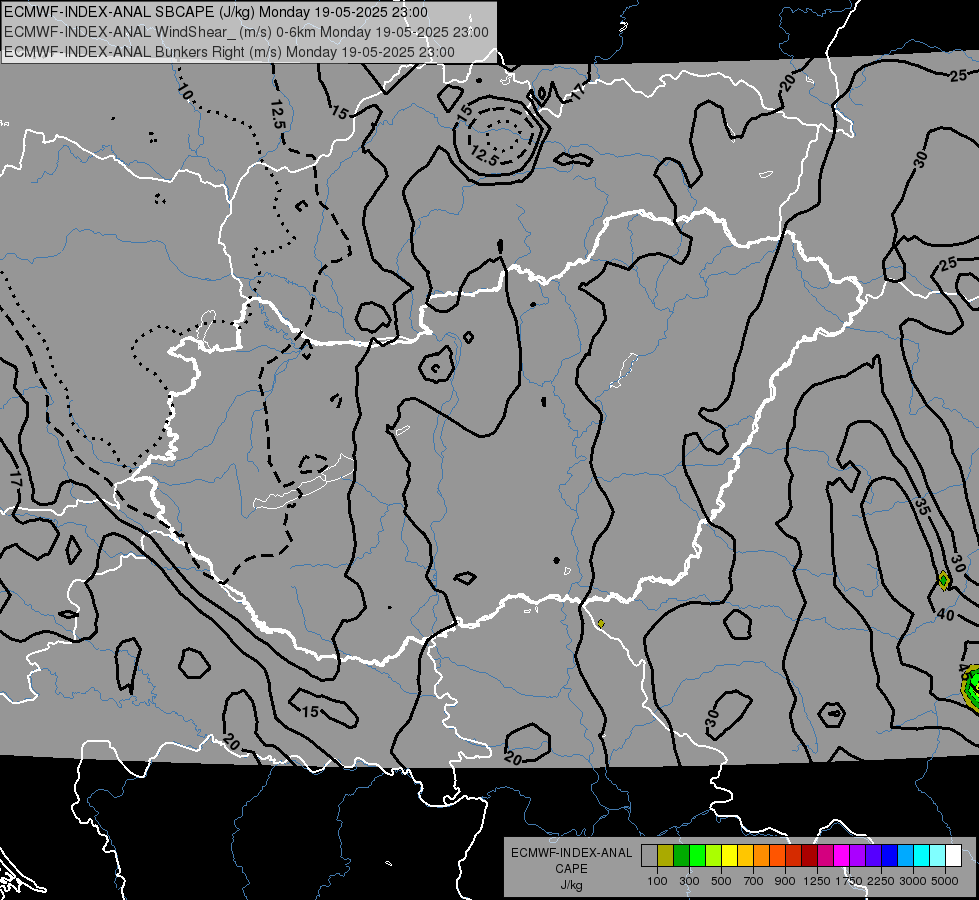The image size is (979, 900).
Task: Click the contour label 40
Action: tap(945, 615)
